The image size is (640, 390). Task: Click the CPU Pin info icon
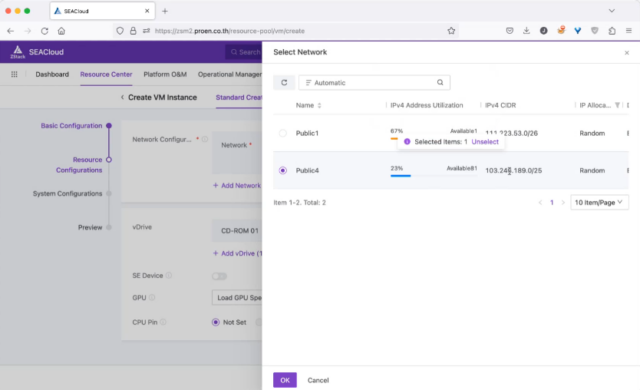[x=163, y=322]
